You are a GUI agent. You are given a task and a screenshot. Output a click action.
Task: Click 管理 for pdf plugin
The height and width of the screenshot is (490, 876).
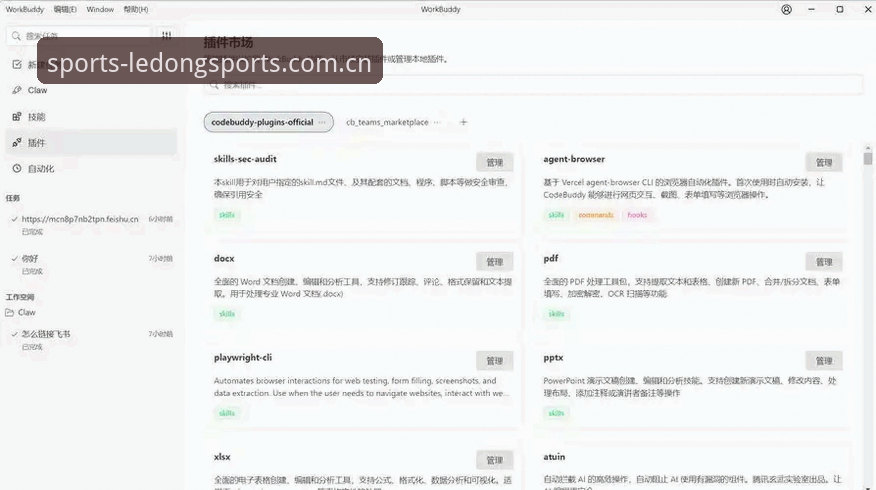(824, 262)
